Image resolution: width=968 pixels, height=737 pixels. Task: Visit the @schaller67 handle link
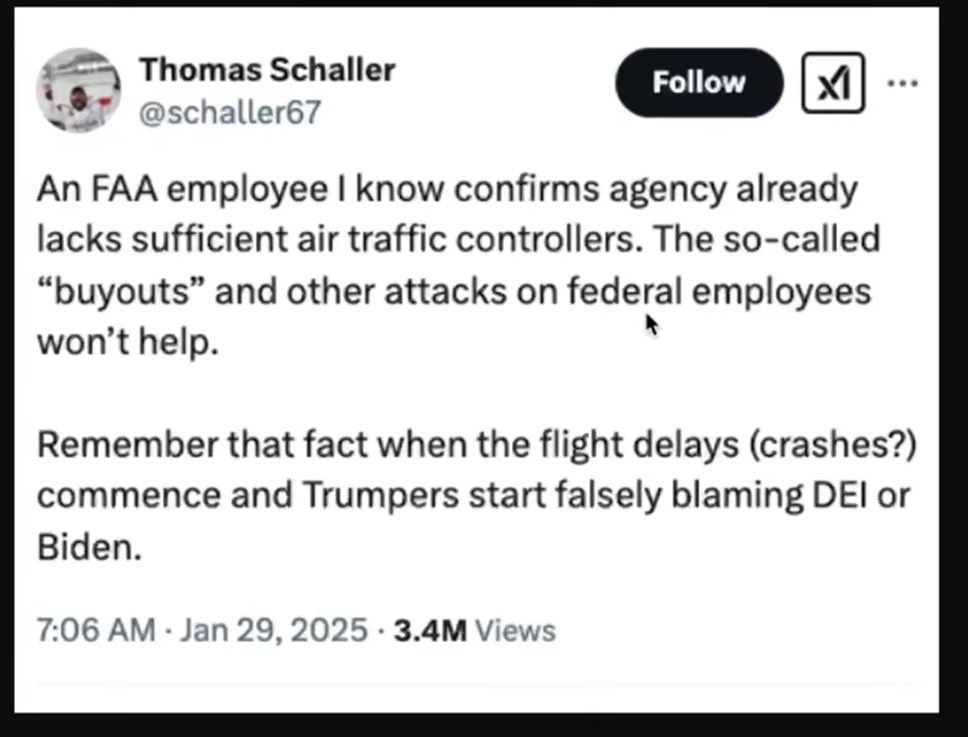[x=230, y=112]
